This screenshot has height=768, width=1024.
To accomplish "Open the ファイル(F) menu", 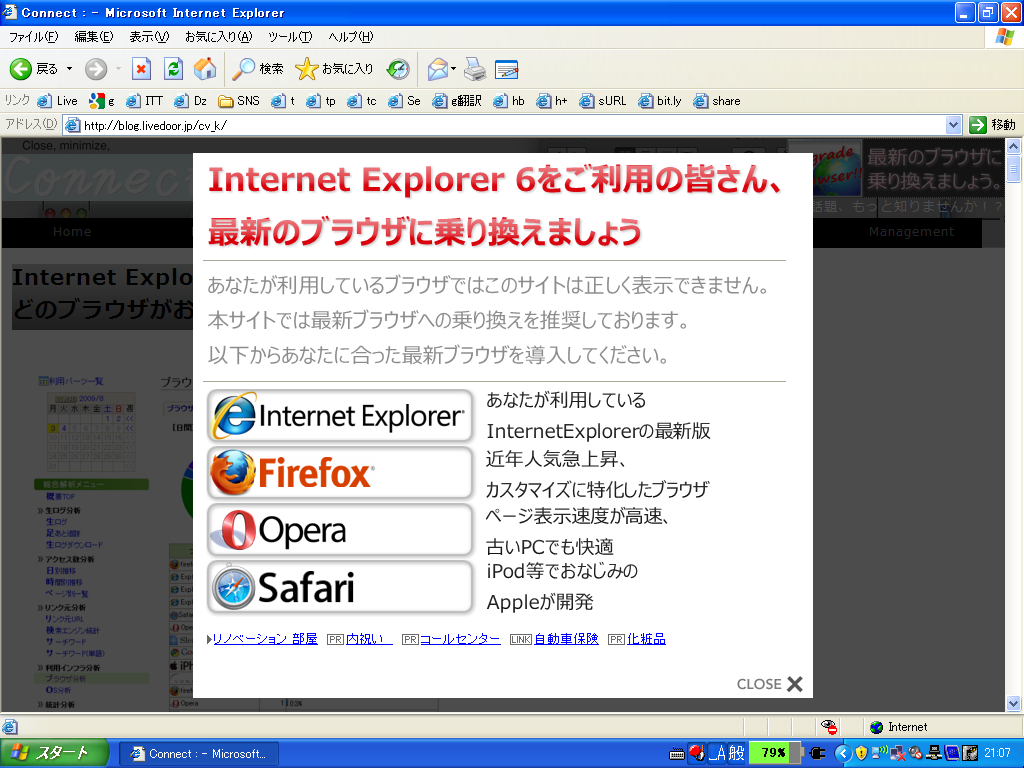I will click(x=33, y=37).
